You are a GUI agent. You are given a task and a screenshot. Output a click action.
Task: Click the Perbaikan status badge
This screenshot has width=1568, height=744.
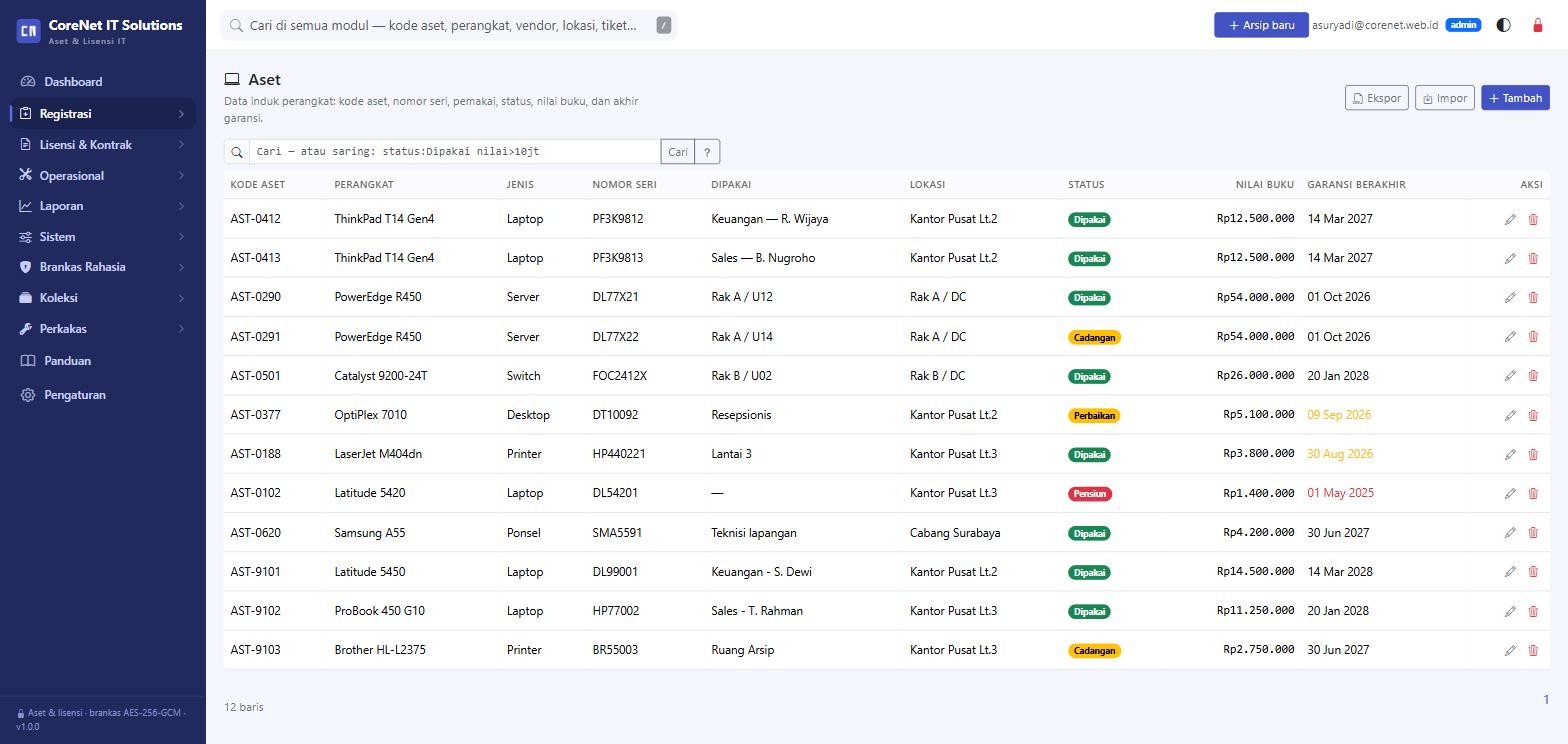click(1094, 415)
